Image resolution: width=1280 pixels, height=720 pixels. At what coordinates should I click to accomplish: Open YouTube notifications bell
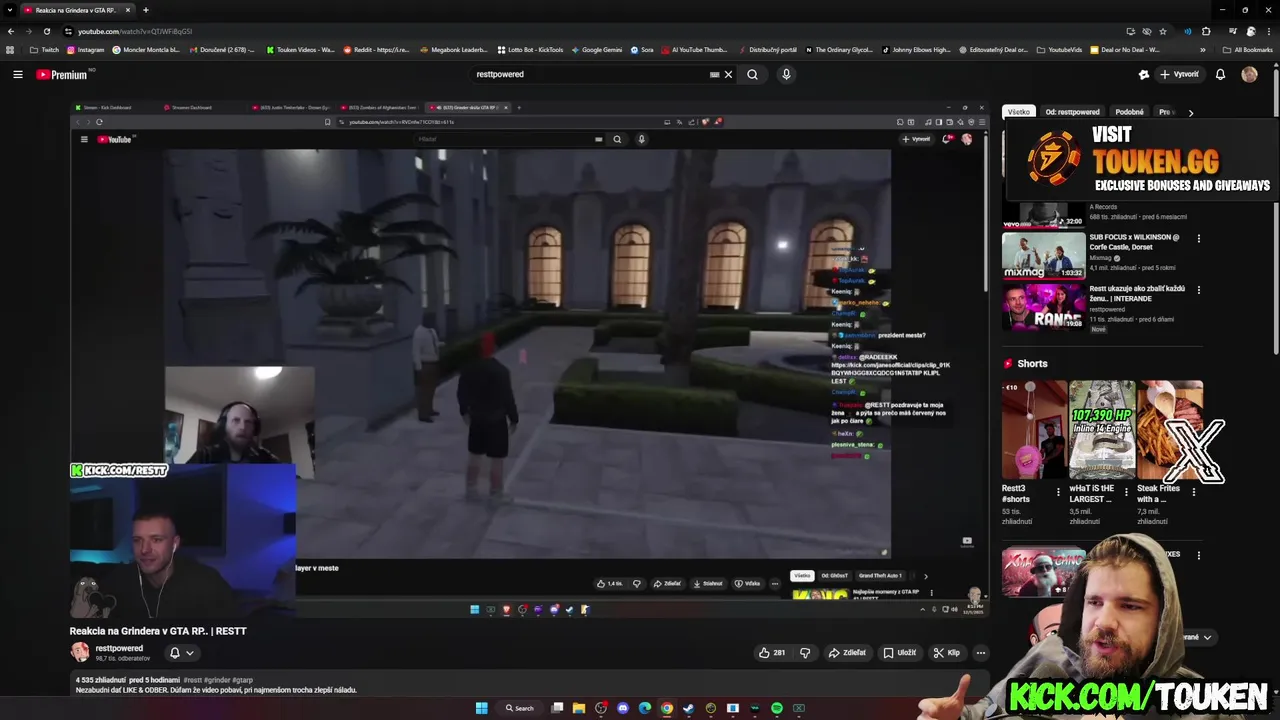pos(1220,74)
